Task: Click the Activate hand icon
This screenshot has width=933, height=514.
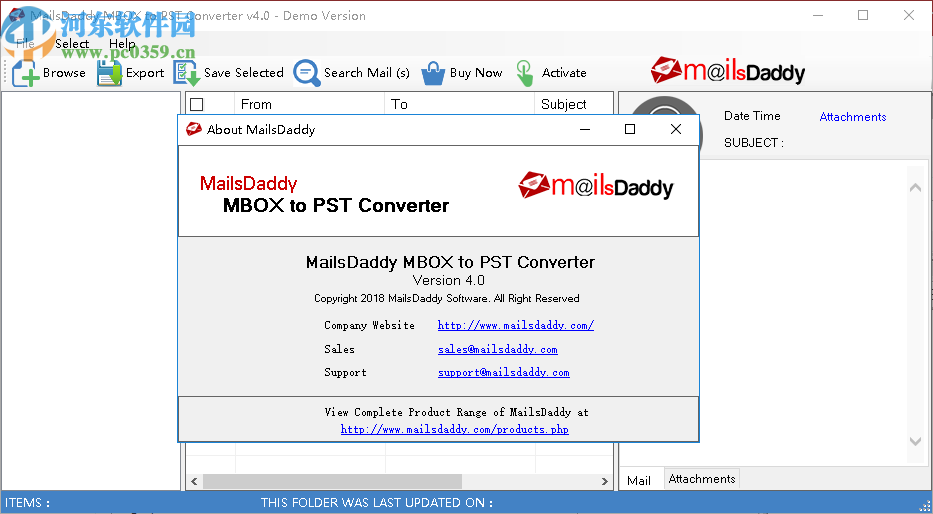Action: pos(525,73)
